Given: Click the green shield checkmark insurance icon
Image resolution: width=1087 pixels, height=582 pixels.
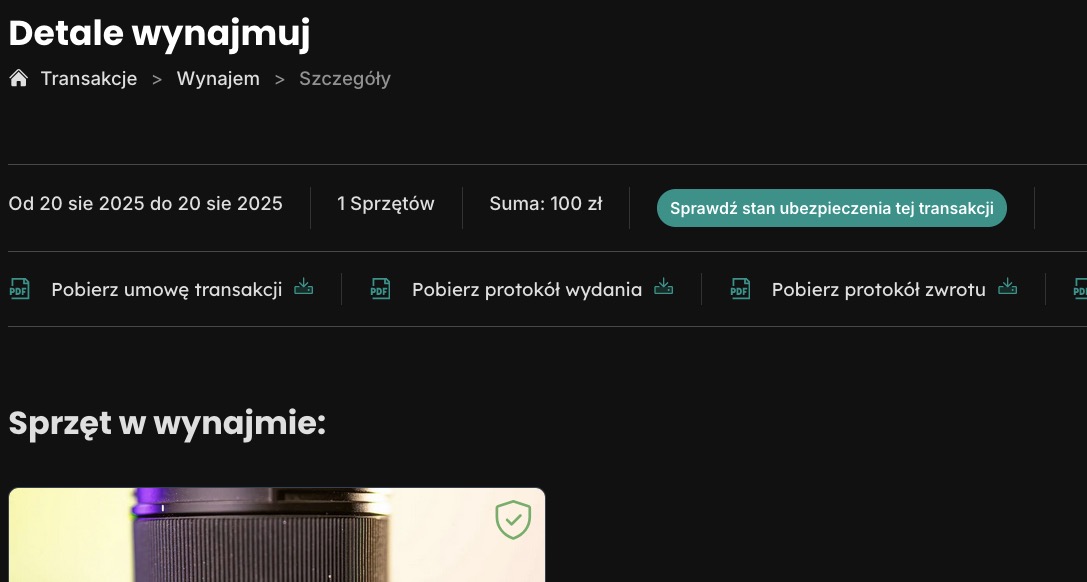Looking at the screenshot, I should point(513,520).
